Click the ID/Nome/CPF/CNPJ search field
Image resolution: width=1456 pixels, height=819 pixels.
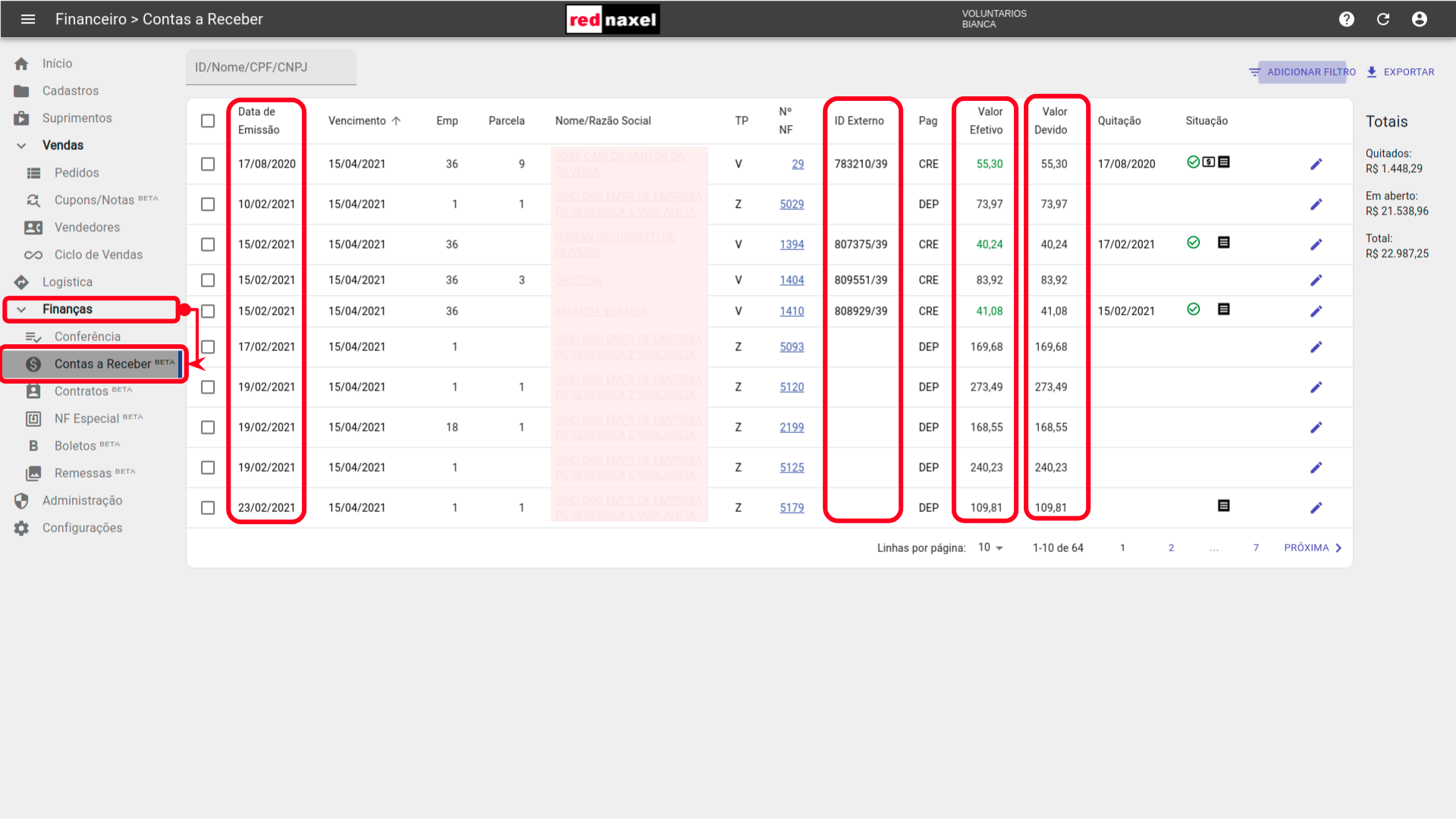pos(271,67)
